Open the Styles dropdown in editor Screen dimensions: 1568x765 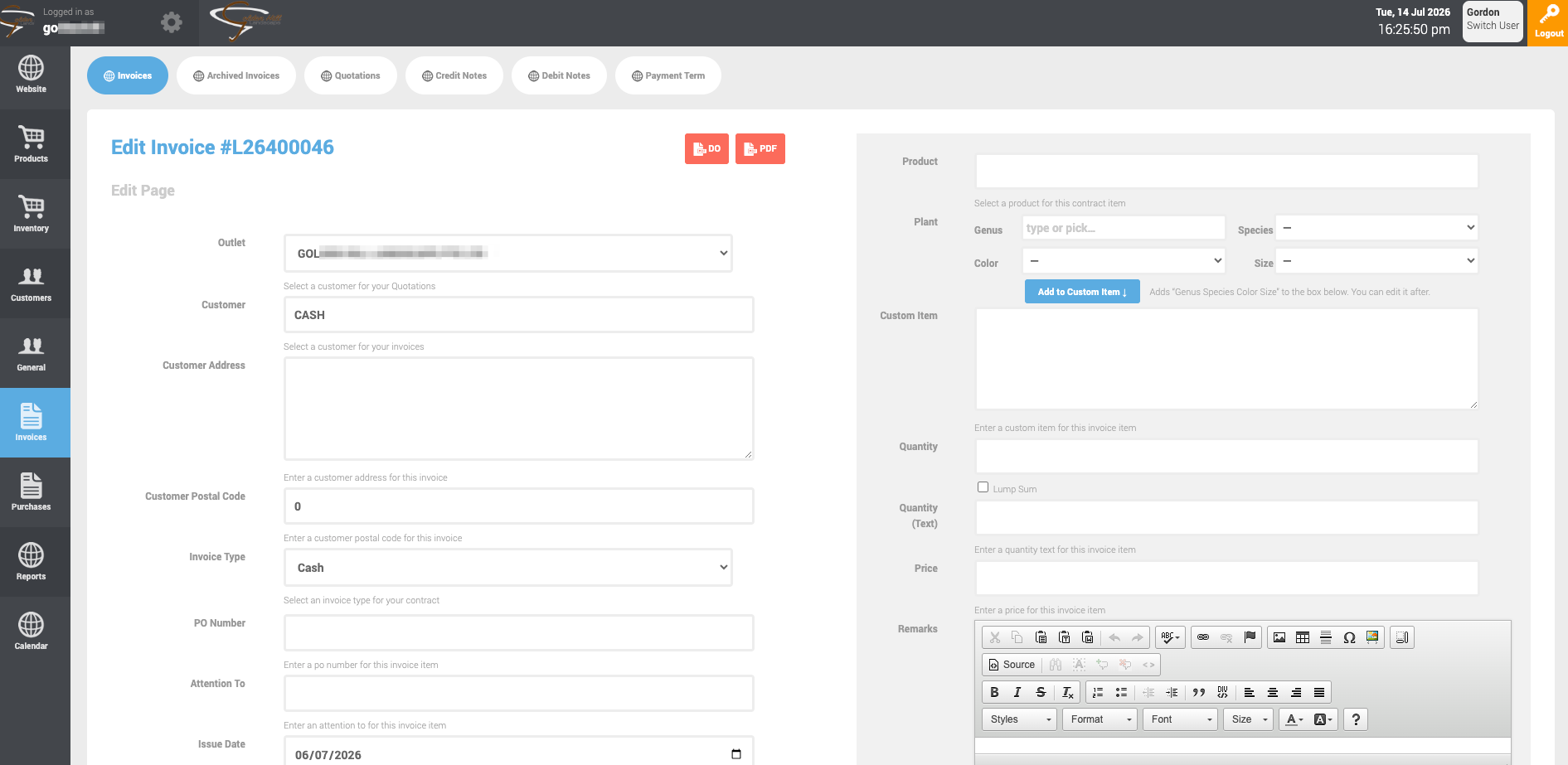click(x=1020, y=719)
